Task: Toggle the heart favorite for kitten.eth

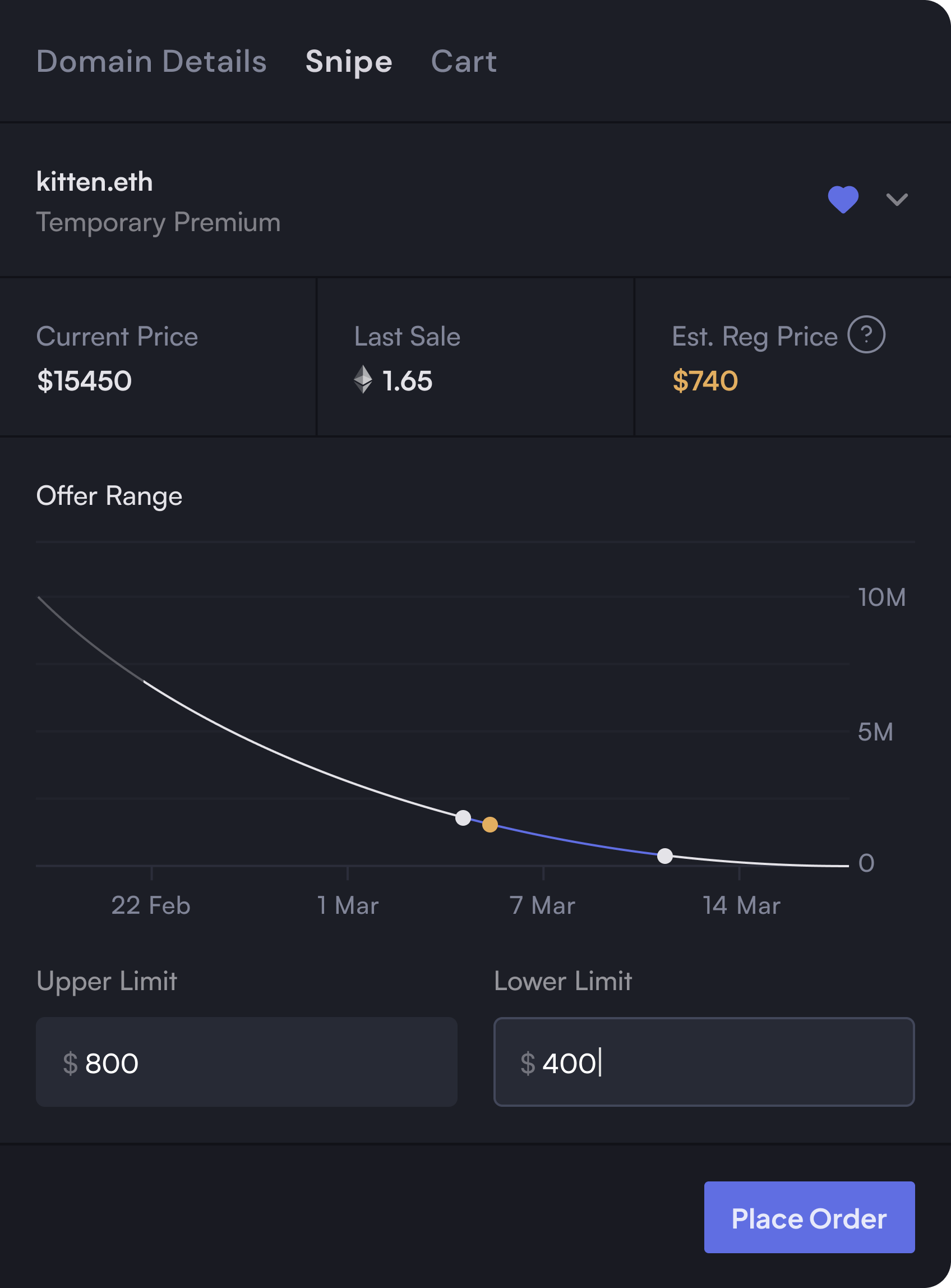Action: point(843,200)
